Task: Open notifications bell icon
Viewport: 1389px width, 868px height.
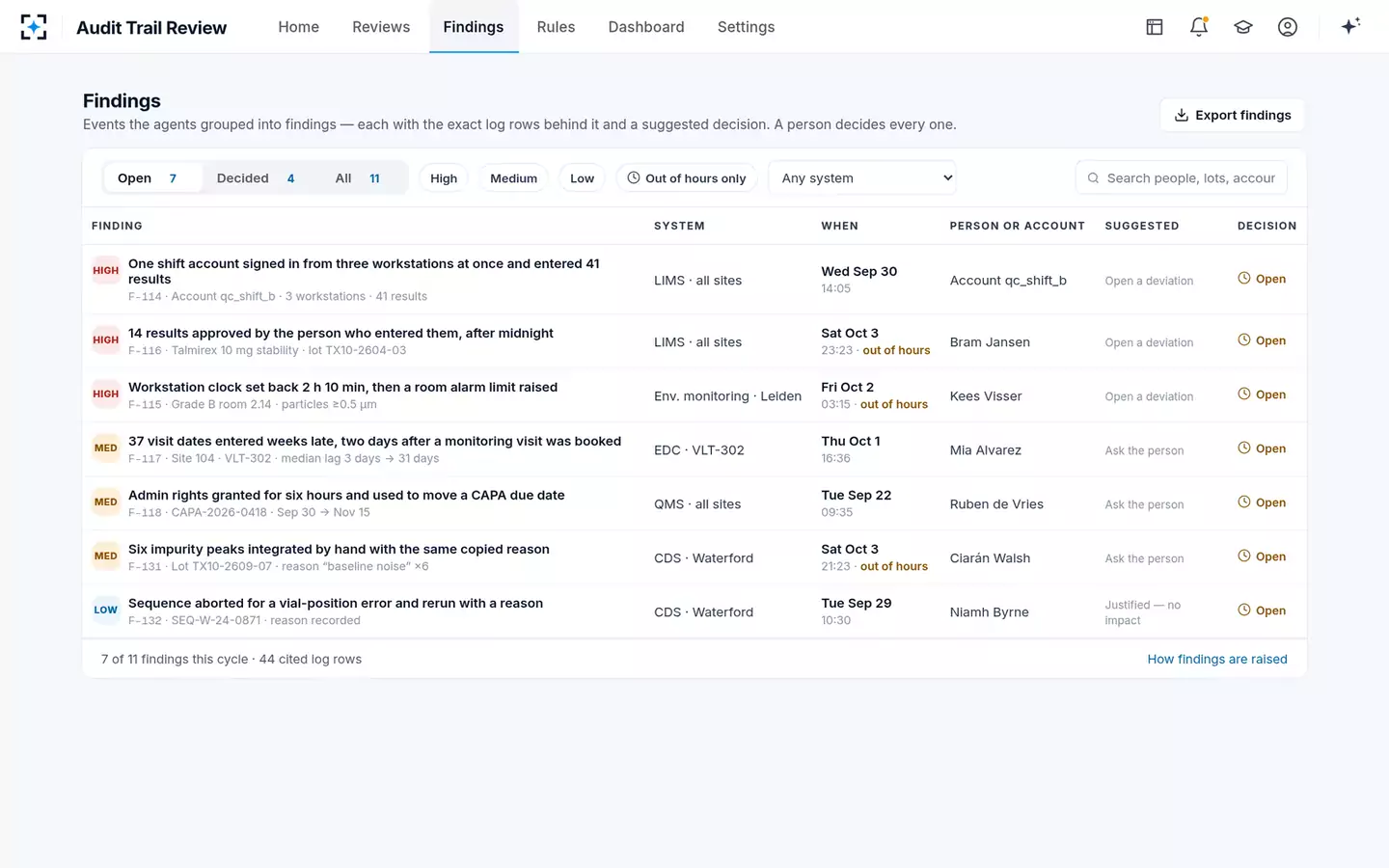Action: point(1199,27)
